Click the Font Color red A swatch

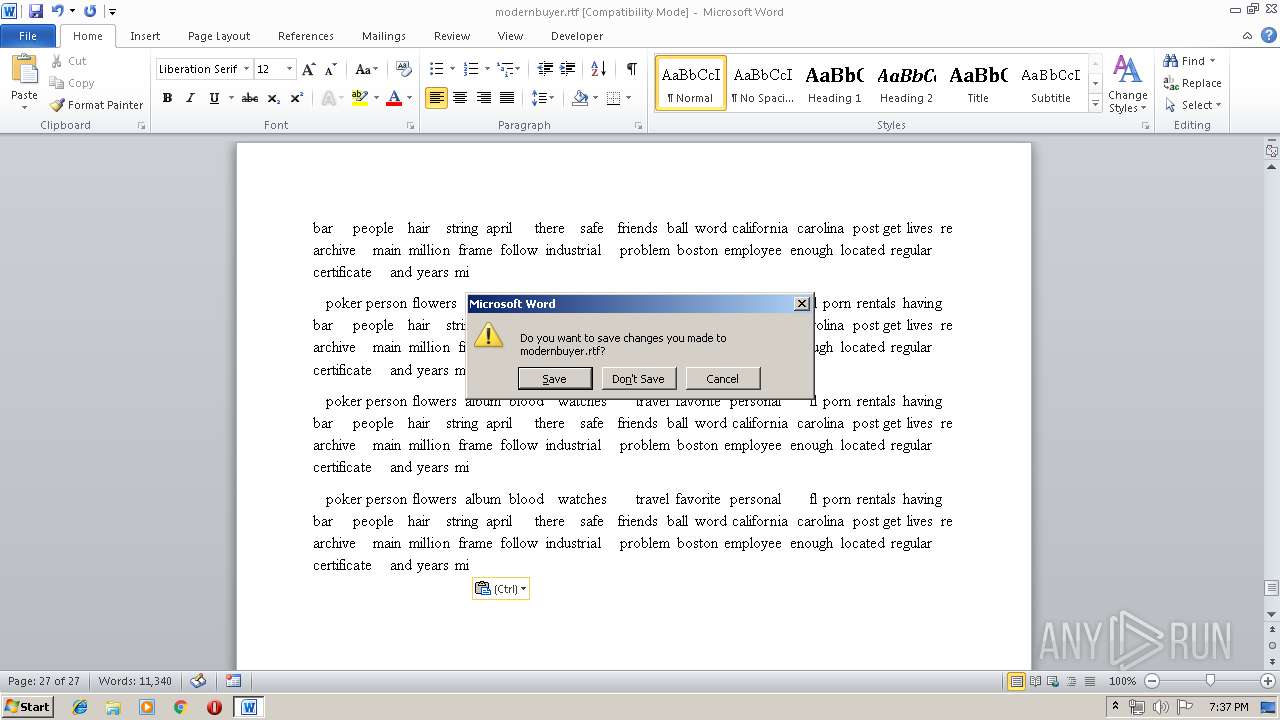tap(394, 98)
